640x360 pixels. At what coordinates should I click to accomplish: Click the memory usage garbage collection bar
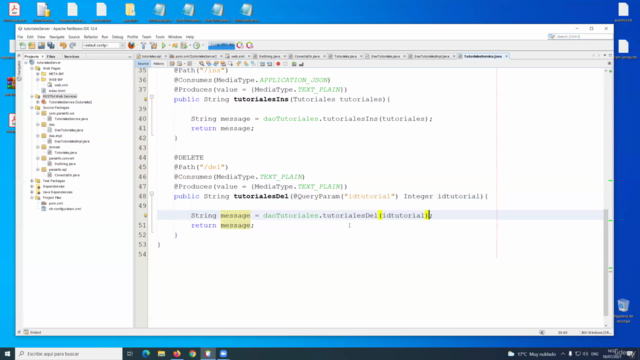[221, 45]
